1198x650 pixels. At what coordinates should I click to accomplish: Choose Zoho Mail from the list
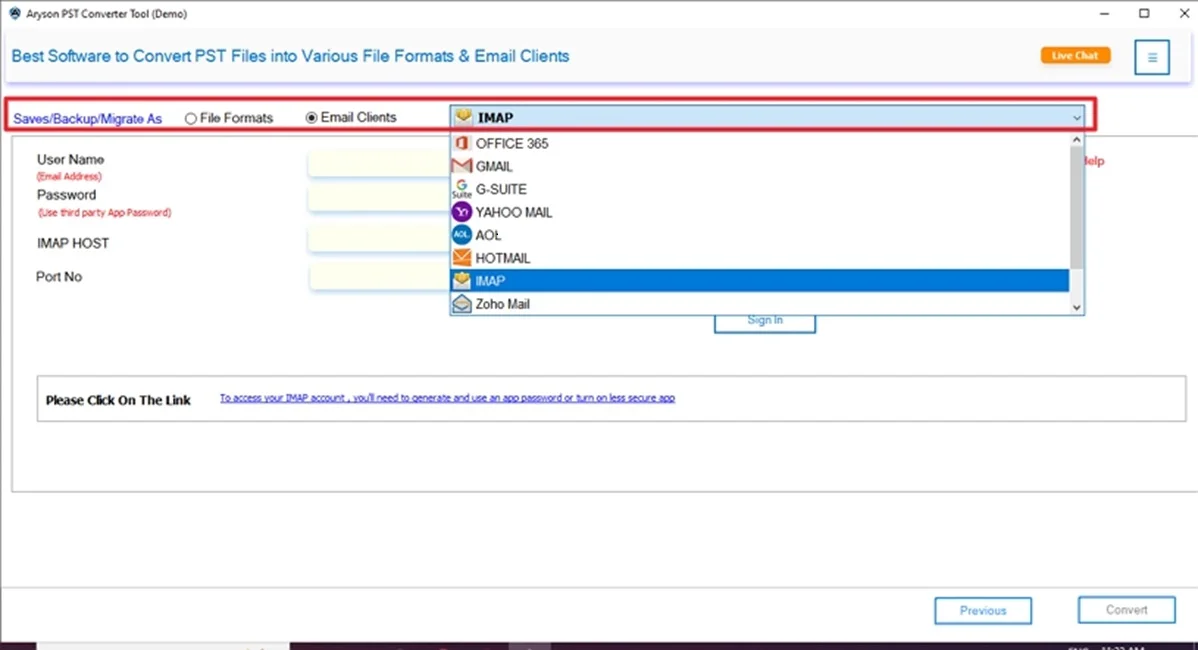tap(759, 304)
